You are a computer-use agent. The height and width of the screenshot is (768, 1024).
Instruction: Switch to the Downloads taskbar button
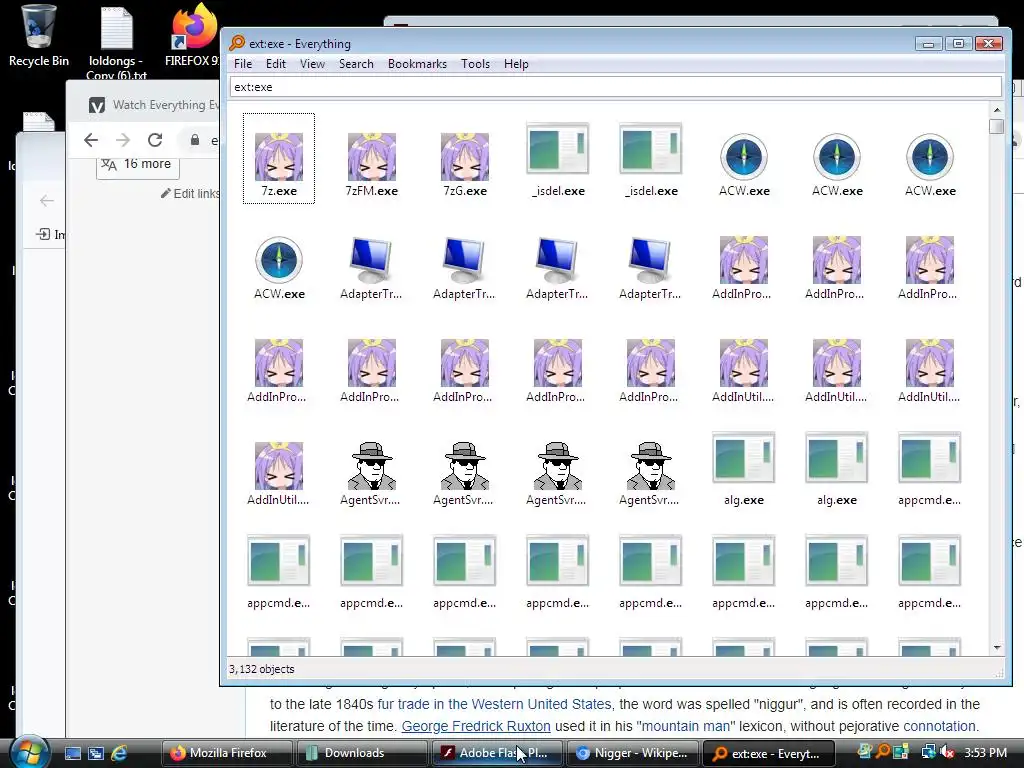[x=362, y=753]
